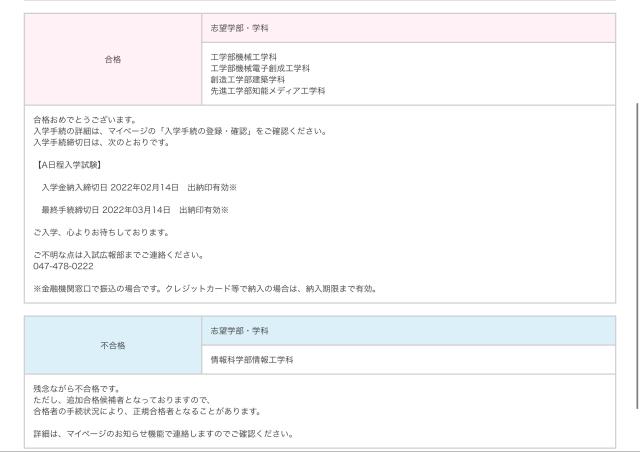This screenshot has height=452, width=640.
Task: Select the 先進工学部知能メディア工学科 entry
Action: point(267,91)
